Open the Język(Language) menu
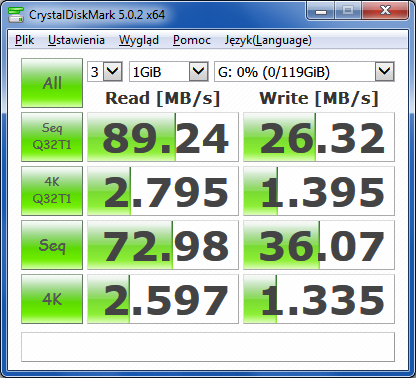 [268, 40]
